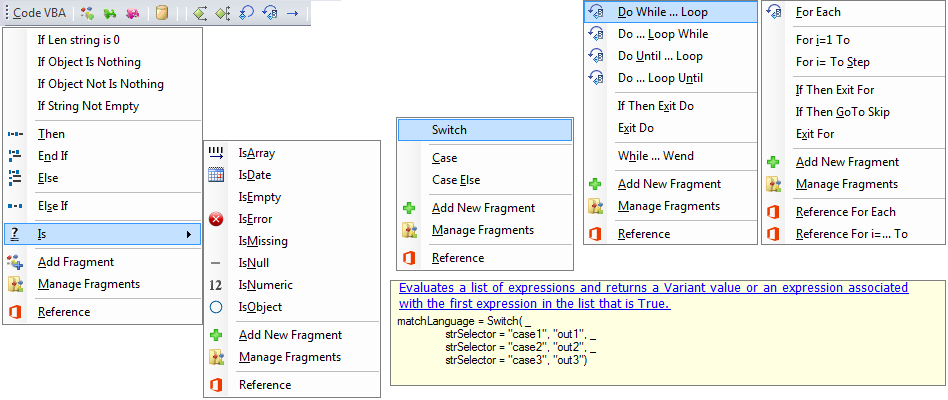Choose the Switch menu item
Screen dimensions: 948x400
[x=484, y=130]
